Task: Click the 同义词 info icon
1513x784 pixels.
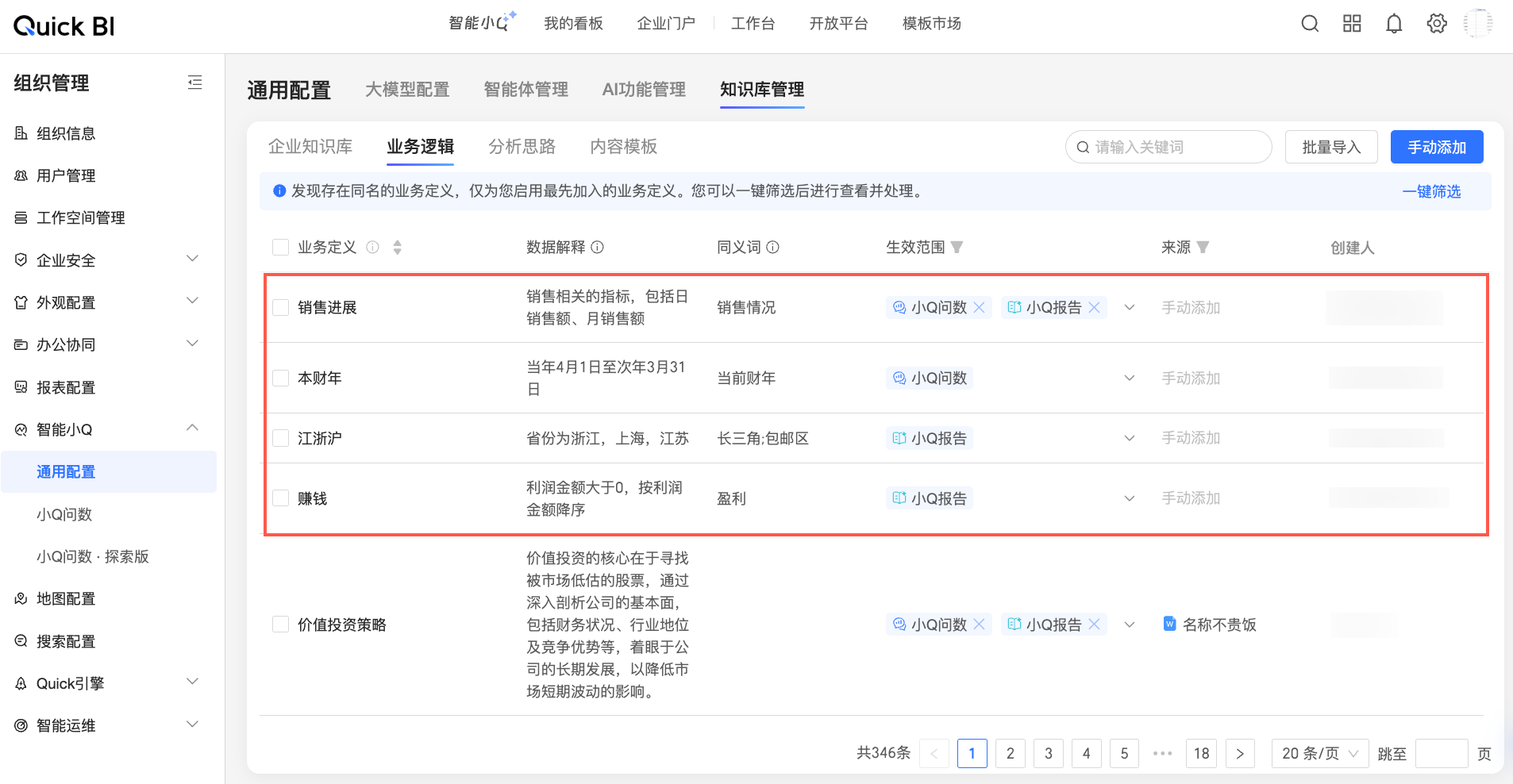Action: pyautogui.click(x=772, y=247)
